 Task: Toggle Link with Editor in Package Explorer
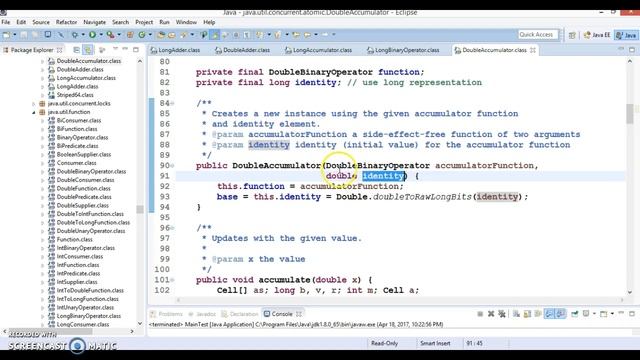[88, 50]
